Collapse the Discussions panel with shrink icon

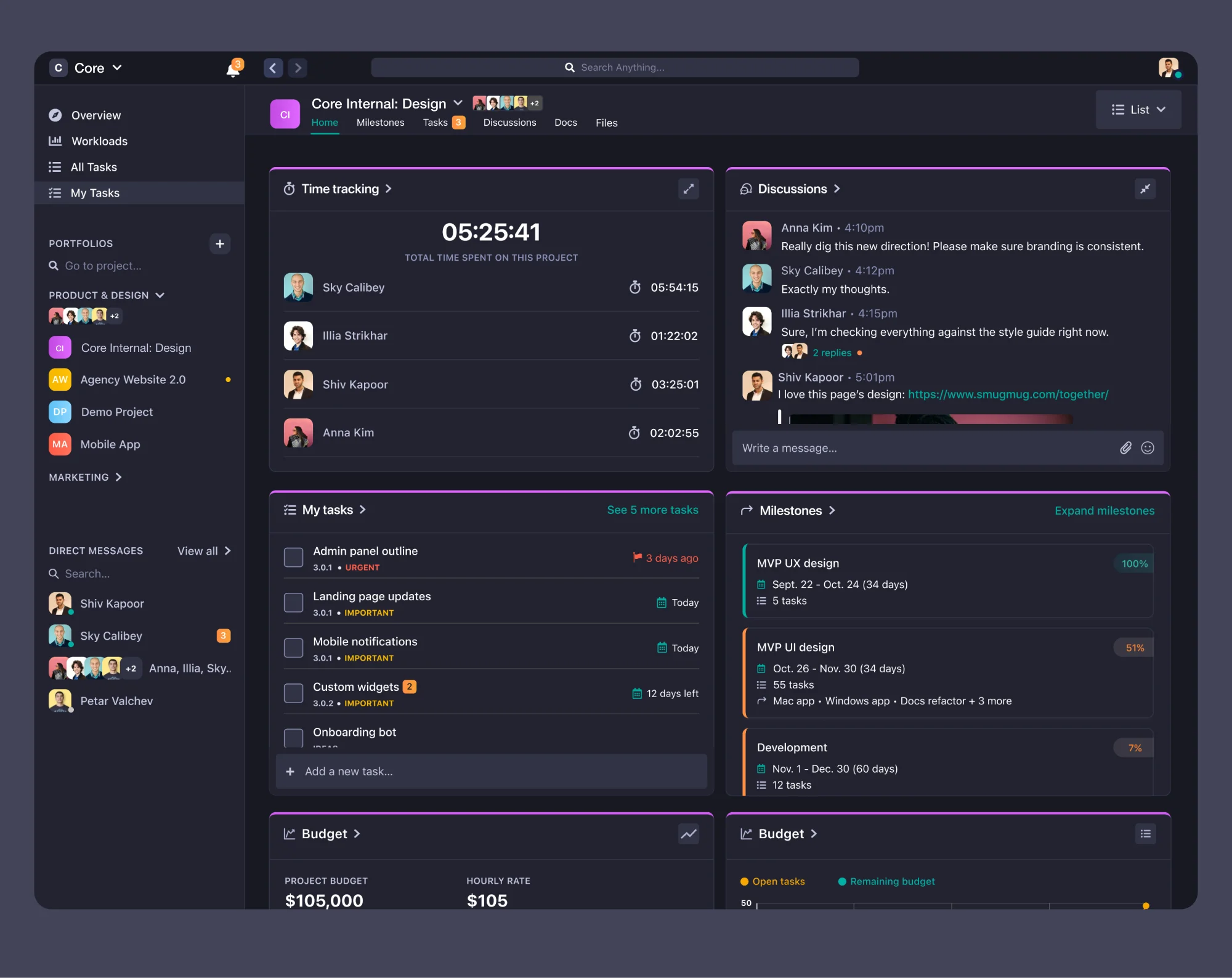pyautogui.click(x=1145, y=189)
